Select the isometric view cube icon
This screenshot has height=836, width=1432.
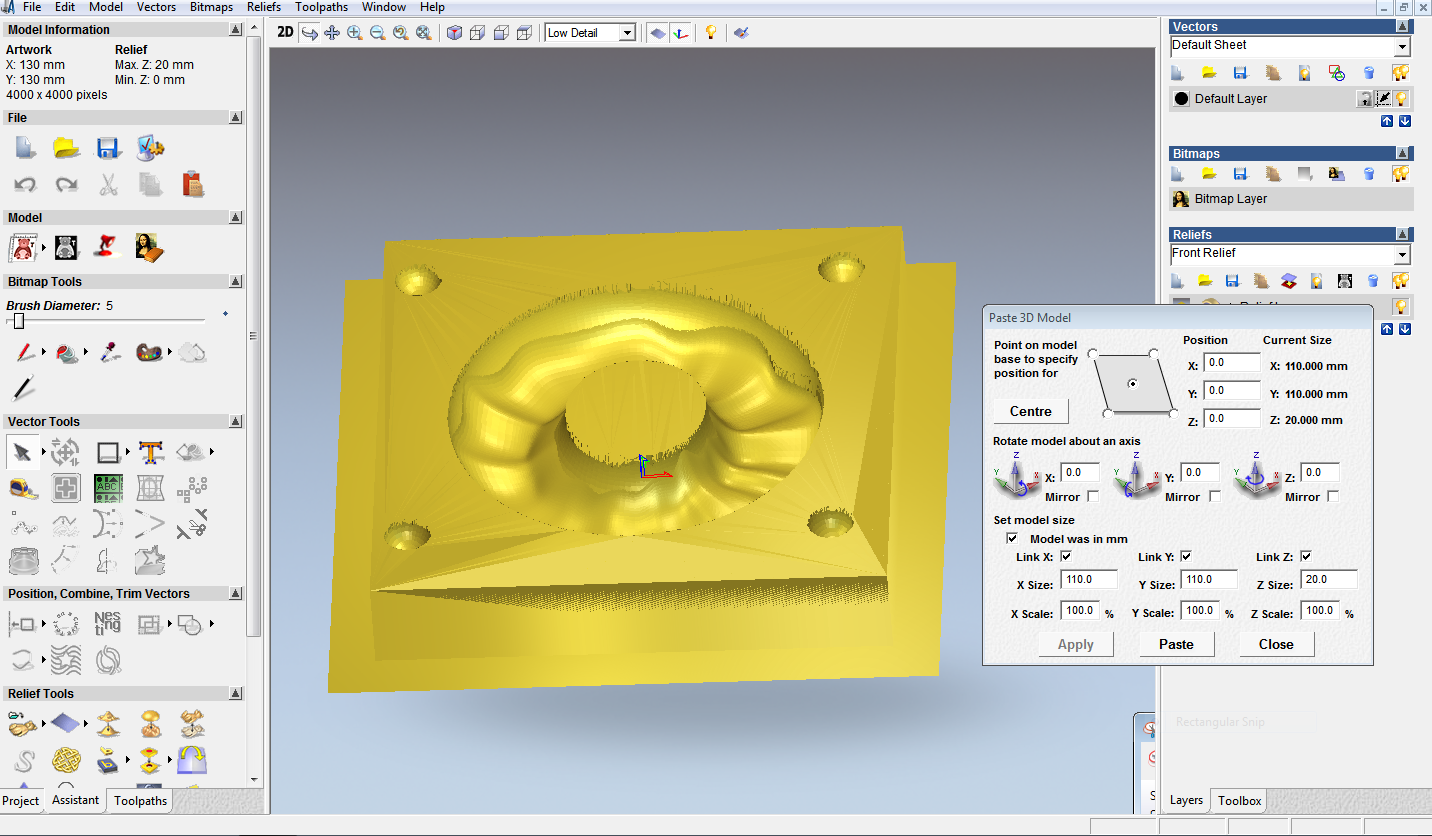coord(455,32)
